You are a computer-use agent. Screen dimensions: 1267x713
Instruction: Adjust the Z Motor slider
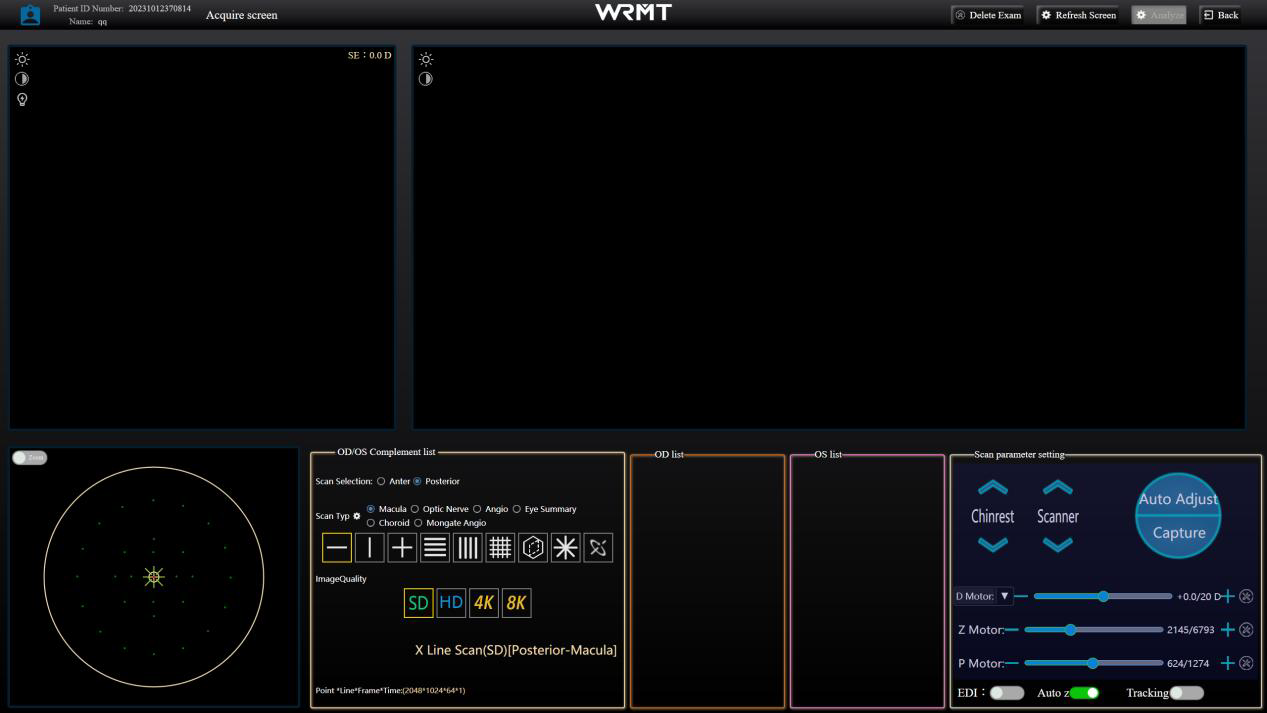point(1070,630)
